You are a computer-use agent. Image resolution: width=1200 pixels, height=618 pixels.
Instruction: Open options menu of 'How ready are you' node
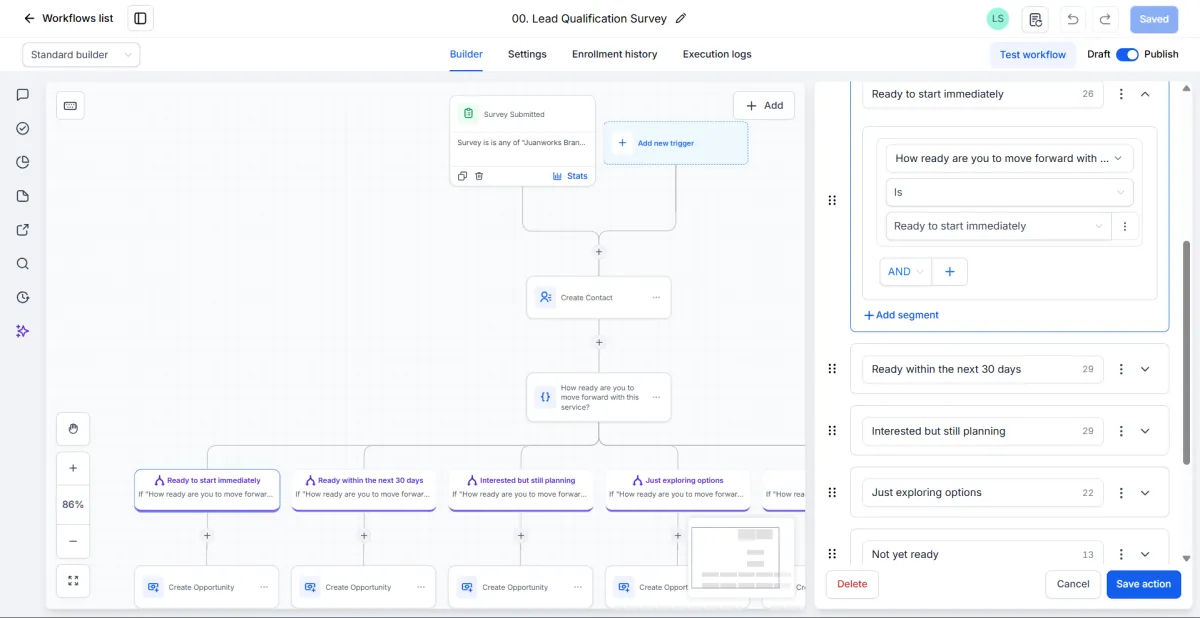[656, 397]
